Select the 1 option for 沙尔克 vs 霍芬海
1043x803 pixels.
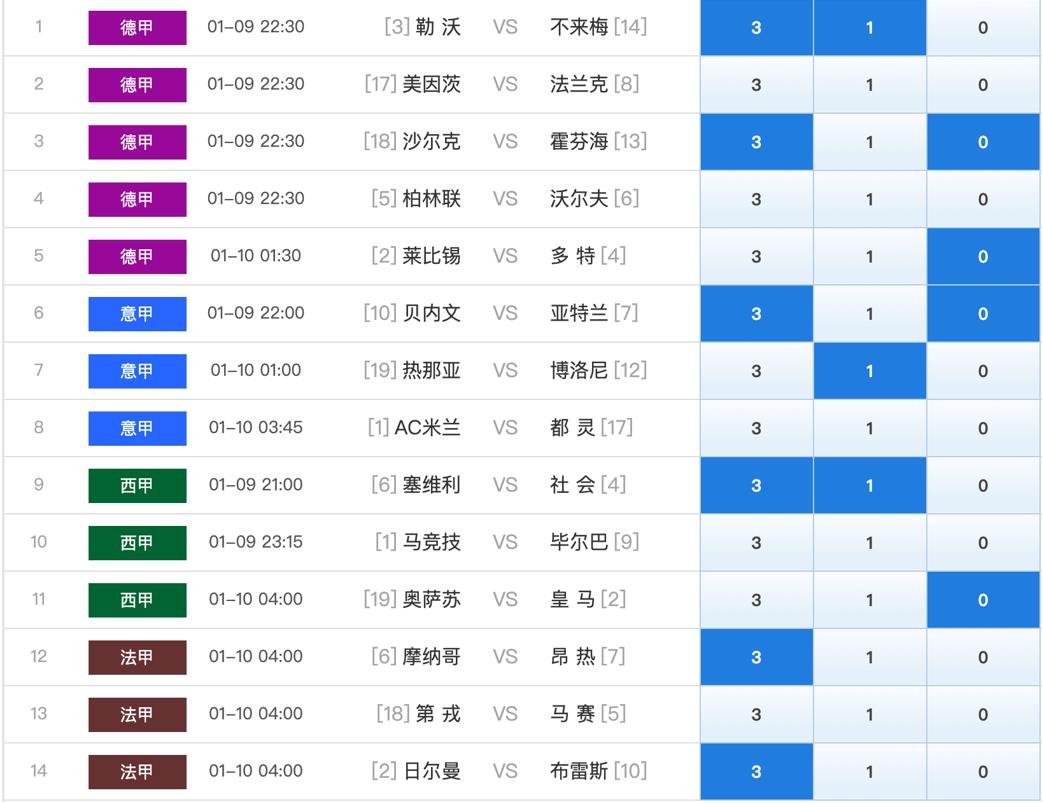pos(869,142)
